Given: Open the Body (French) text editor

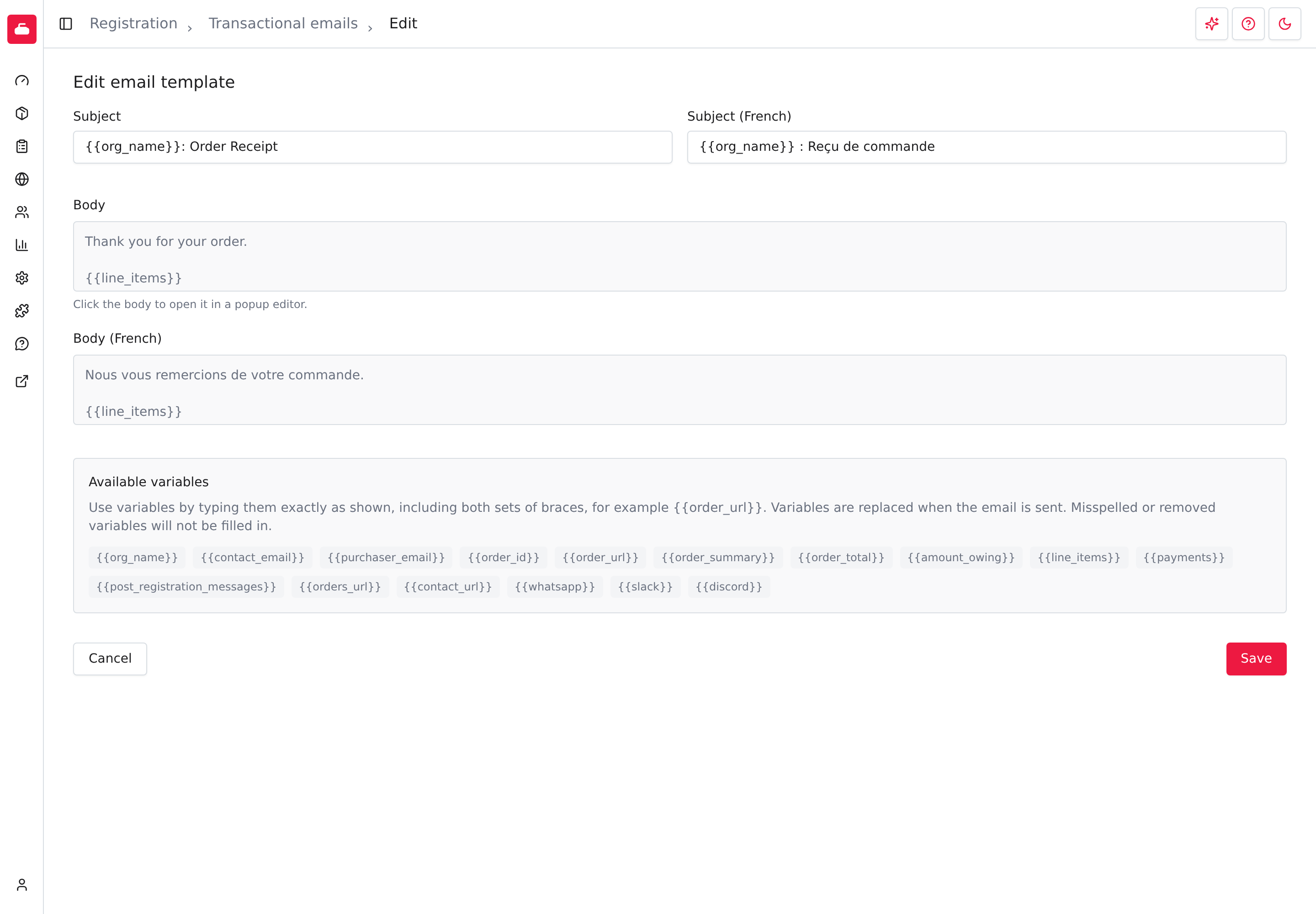Looking at the screenshot, I should click(680, 390).
